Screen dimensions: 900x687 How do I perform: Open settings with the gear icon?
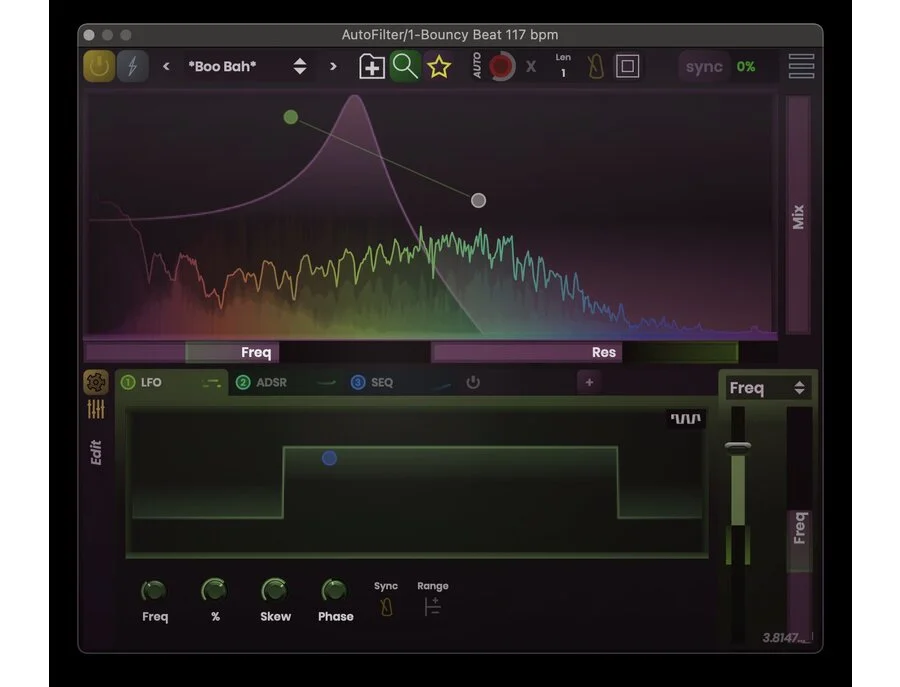(96, 382)
